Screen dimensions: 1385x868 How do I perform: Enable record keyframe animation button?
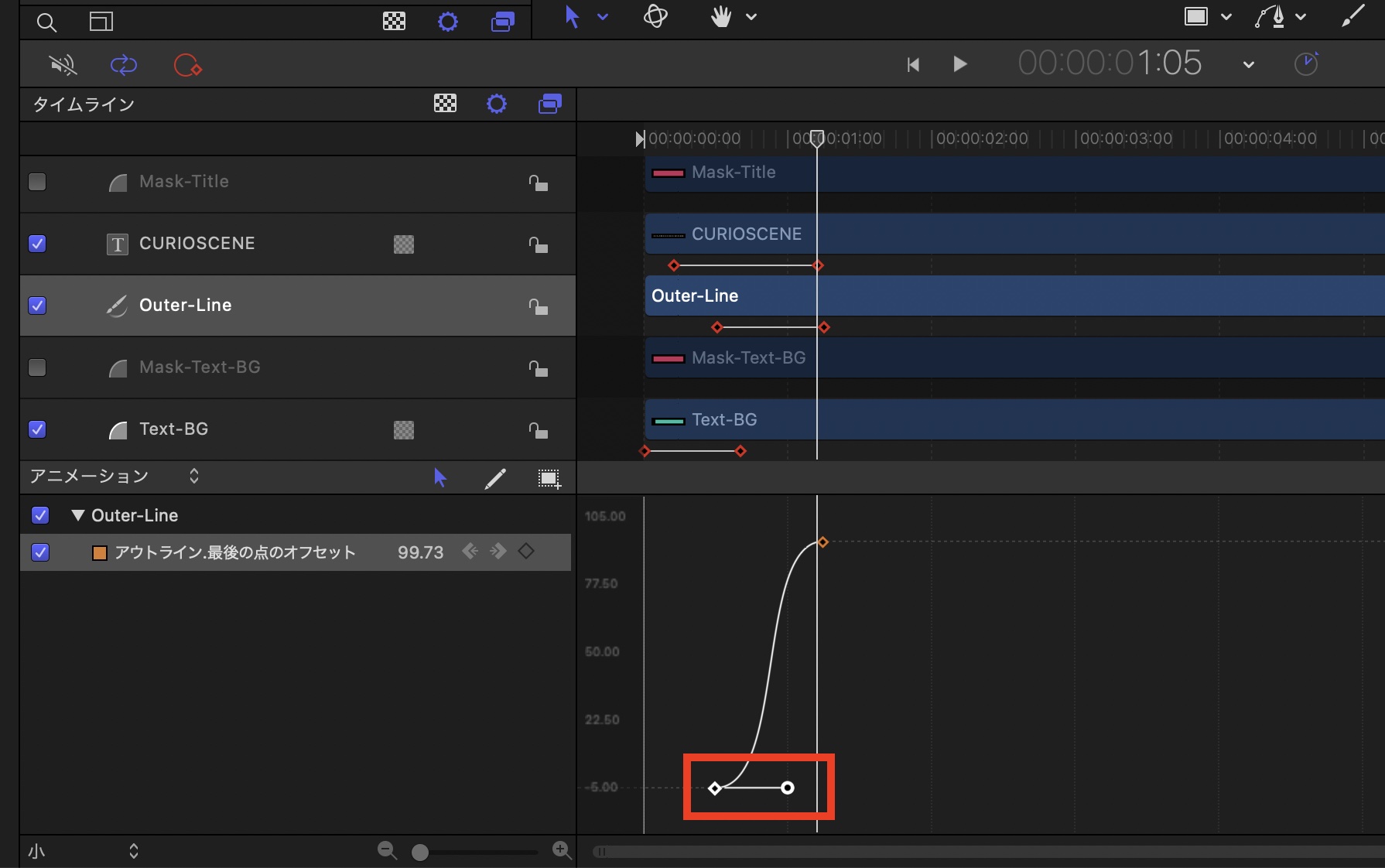(187, 65)
